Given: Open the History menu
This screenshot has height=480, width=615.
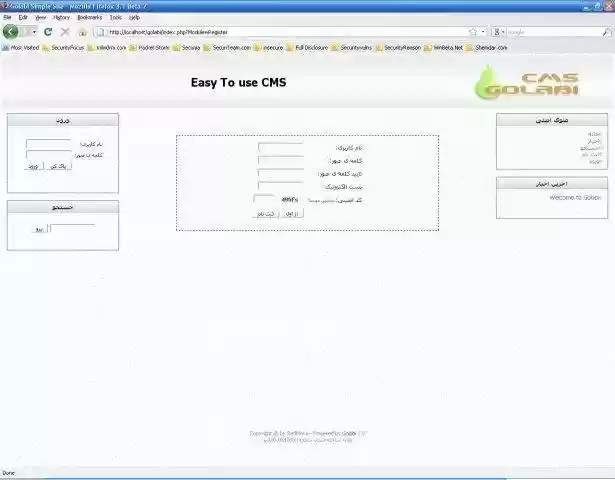Looking at the screenshot, I should point(61,17).
